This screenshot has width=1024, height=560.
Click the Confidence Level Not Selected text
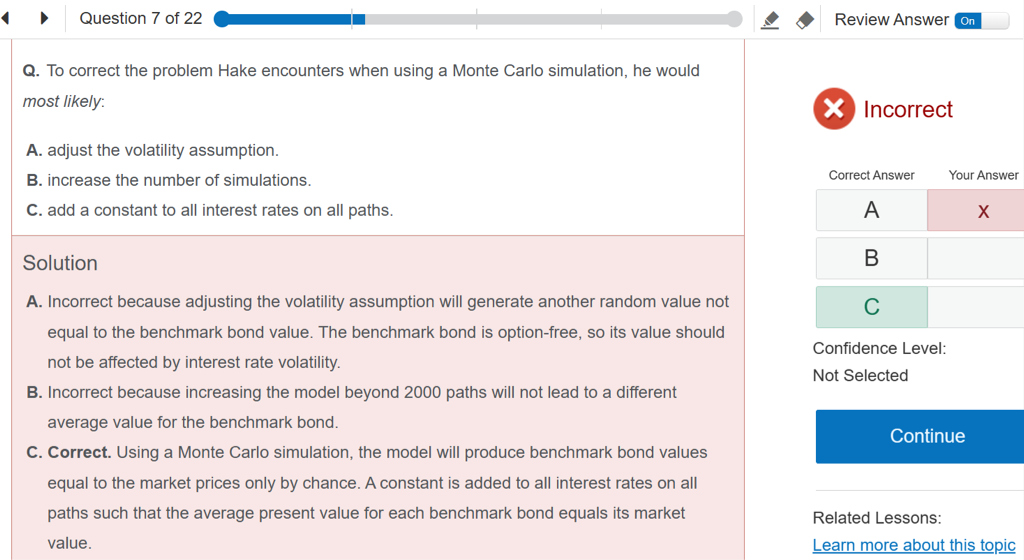click(x=860, y=375)
